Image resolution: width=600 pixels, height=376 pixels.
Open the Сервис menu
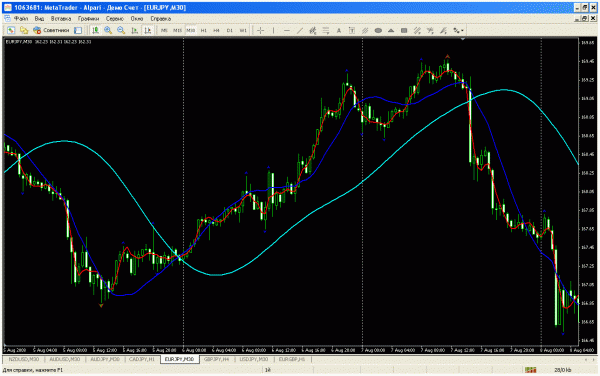tap(114, 18)
